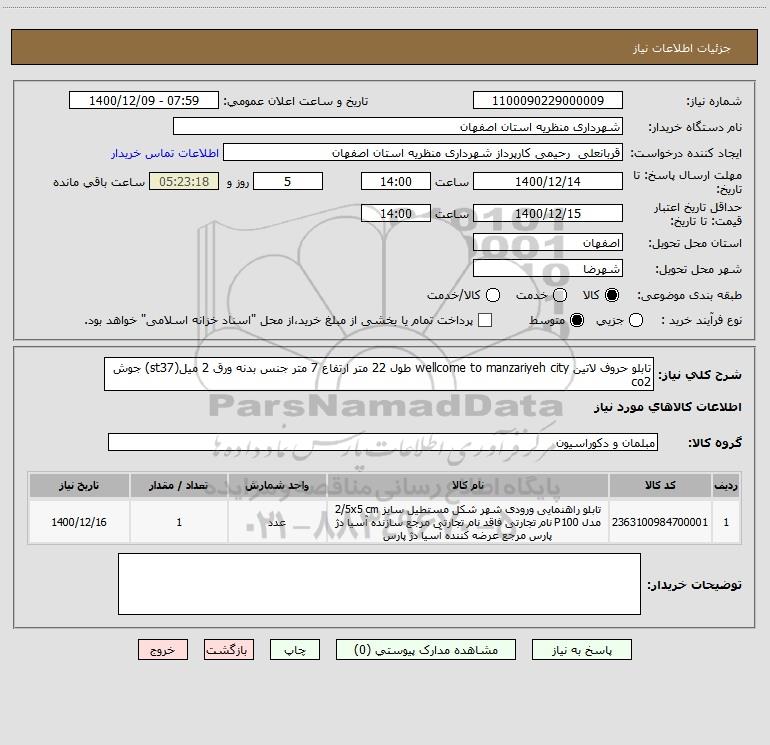Click the unit cell عدد
The height and width of the screenshot is (745, 770).
pyautogui.click(x=277, y=522)
